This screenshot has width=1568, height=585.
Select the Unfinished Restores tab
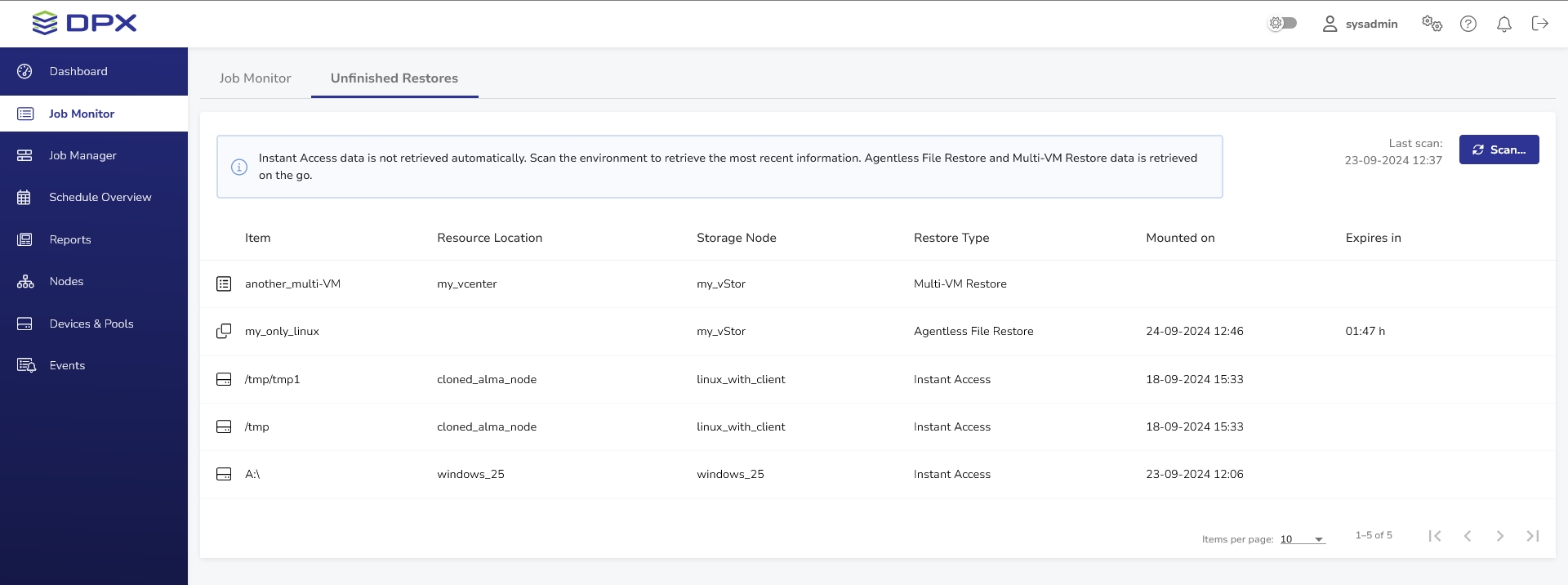coord(394,78)
